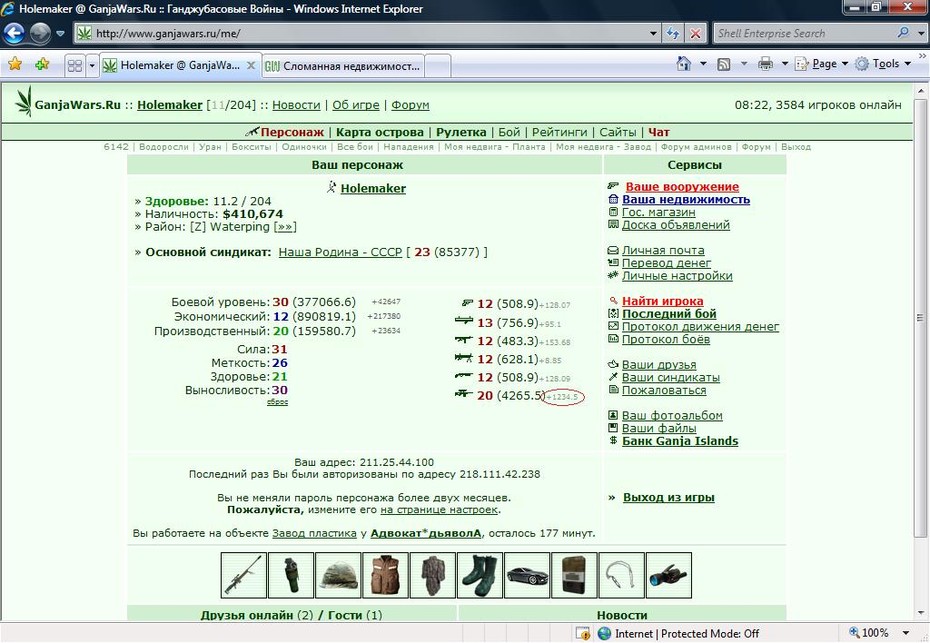Select the camouflage coat item
This screenshot has width=930, height=643.
[432, 575]
